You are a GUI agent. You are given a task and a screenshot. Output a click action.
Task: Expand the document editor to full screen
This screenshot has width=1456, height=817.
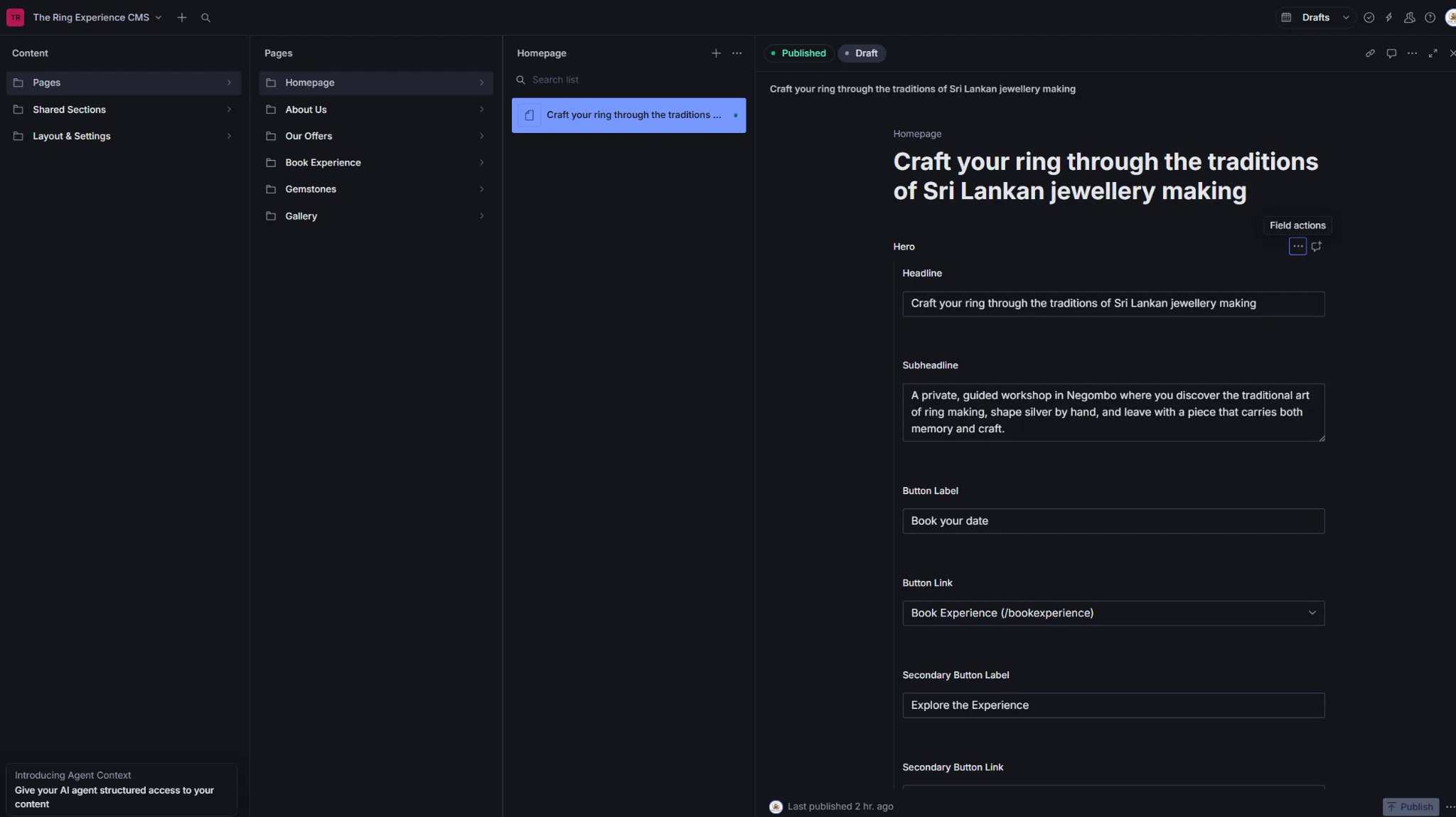point(1433,53)
